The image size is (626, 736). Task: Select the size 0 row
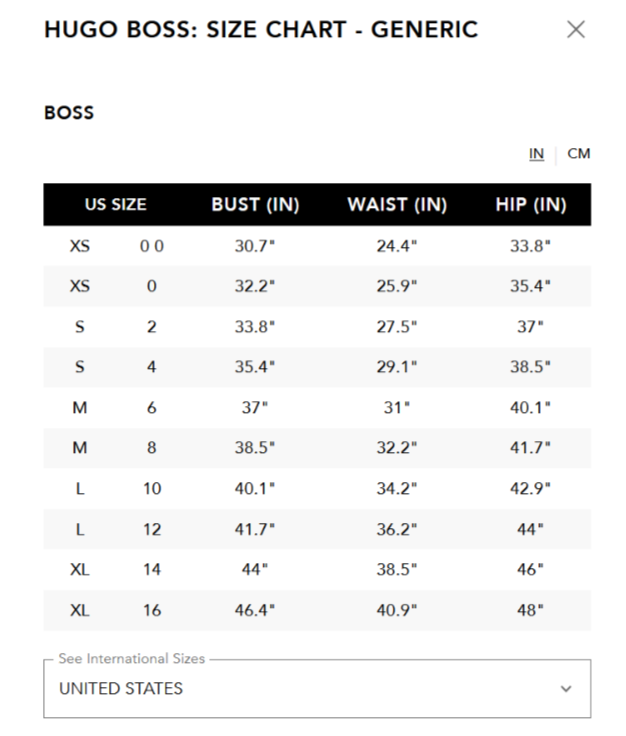pos(316,286)
